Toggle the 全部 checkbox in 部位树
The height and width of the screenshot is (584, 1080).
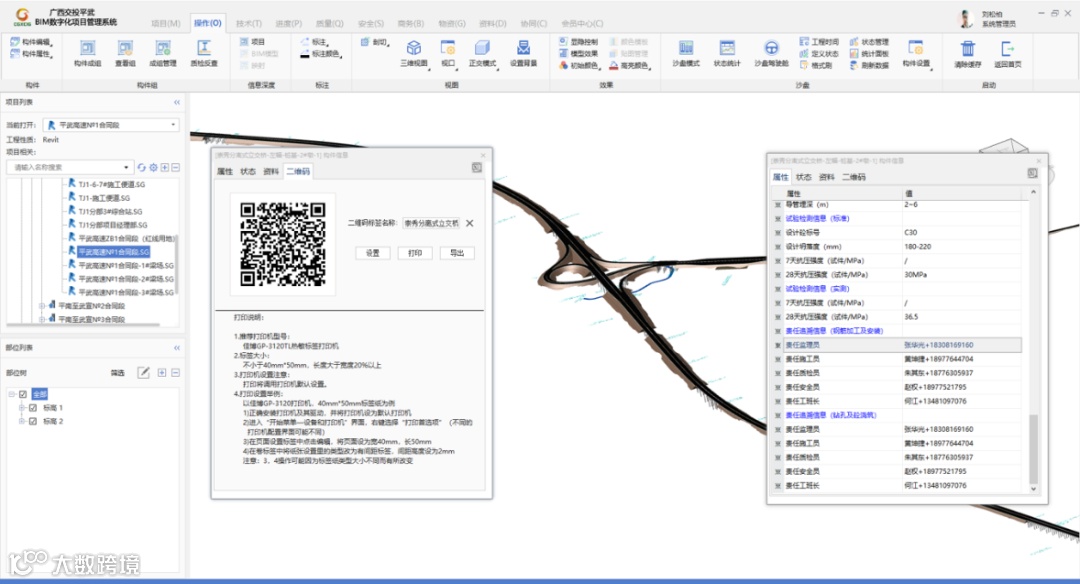(23, 394)
